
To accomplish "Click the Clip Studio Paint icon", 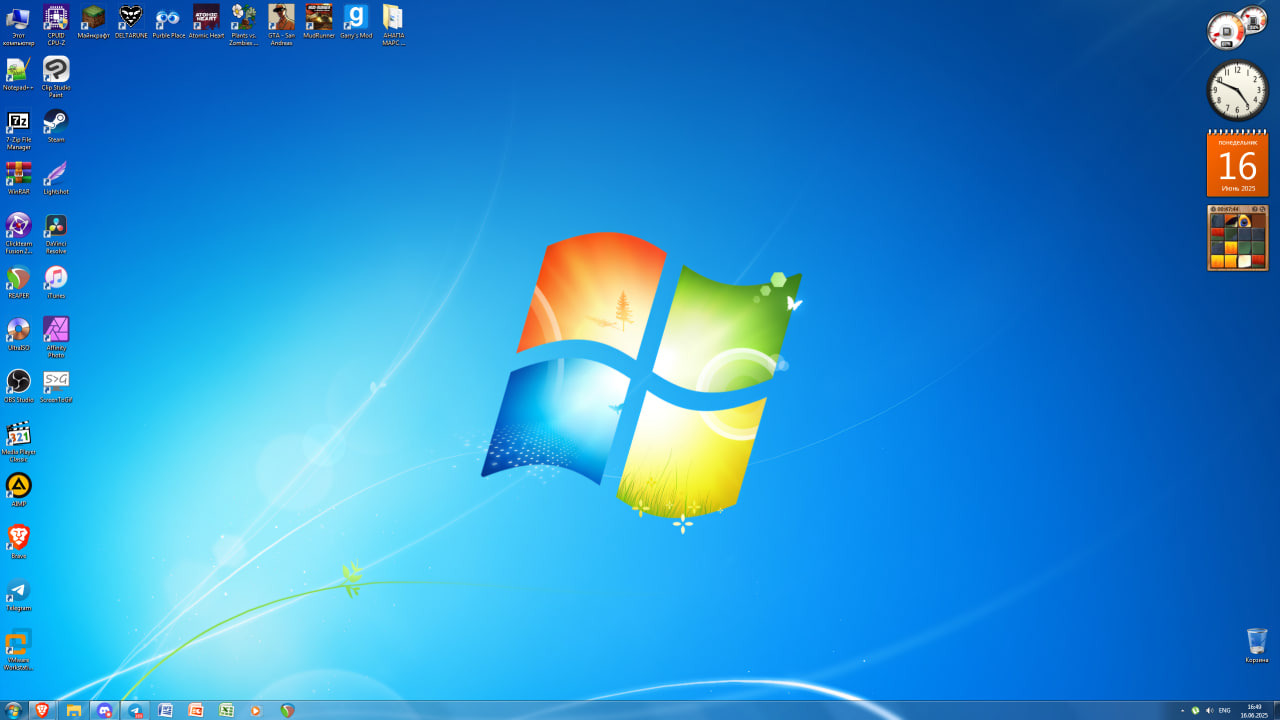I will pyautogui.click(x=56, y=77).
